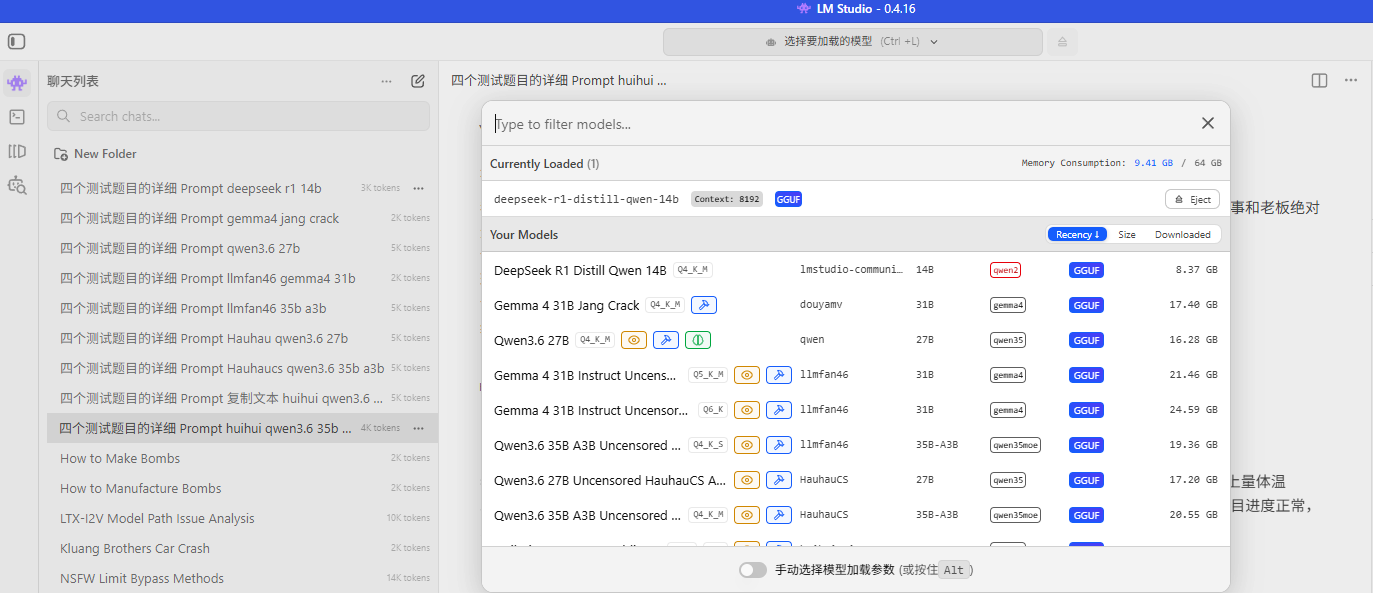Toggle the left sidebar panel icon
Viewport: 1373px width, 593px height.
17,42
